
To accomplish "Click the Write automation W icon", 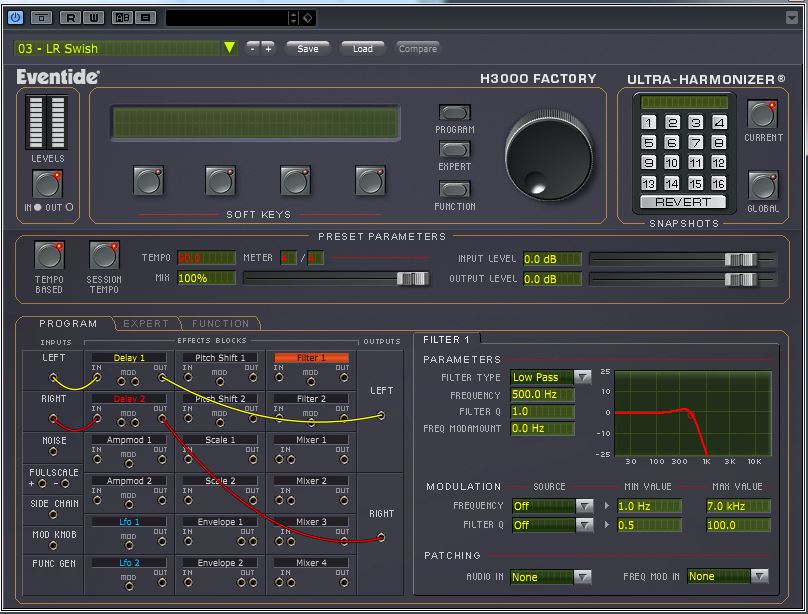I will click(93, 17).
